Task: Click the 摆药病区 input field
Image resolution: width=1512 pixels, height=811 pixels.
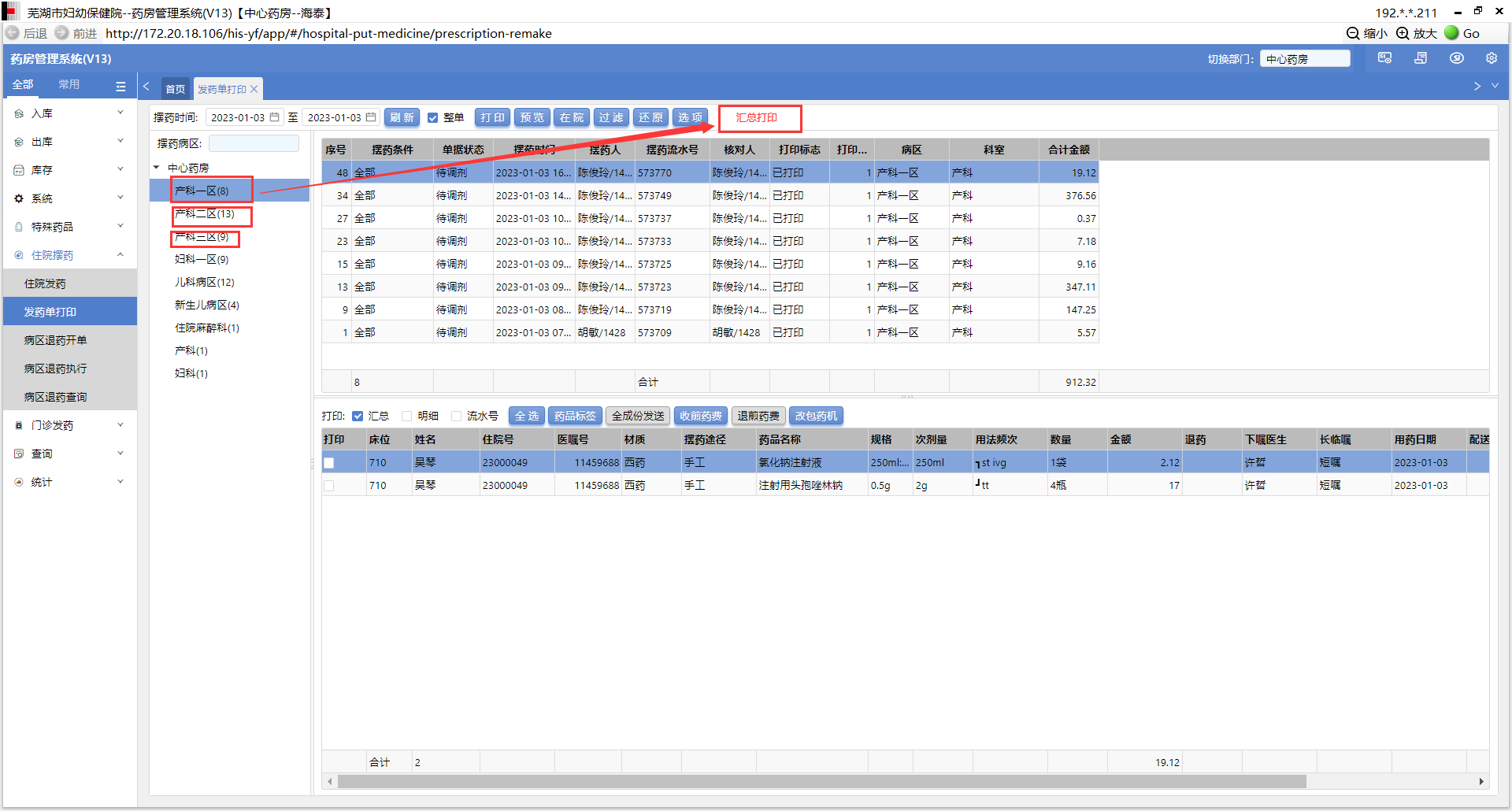Action: pos(254,143)
